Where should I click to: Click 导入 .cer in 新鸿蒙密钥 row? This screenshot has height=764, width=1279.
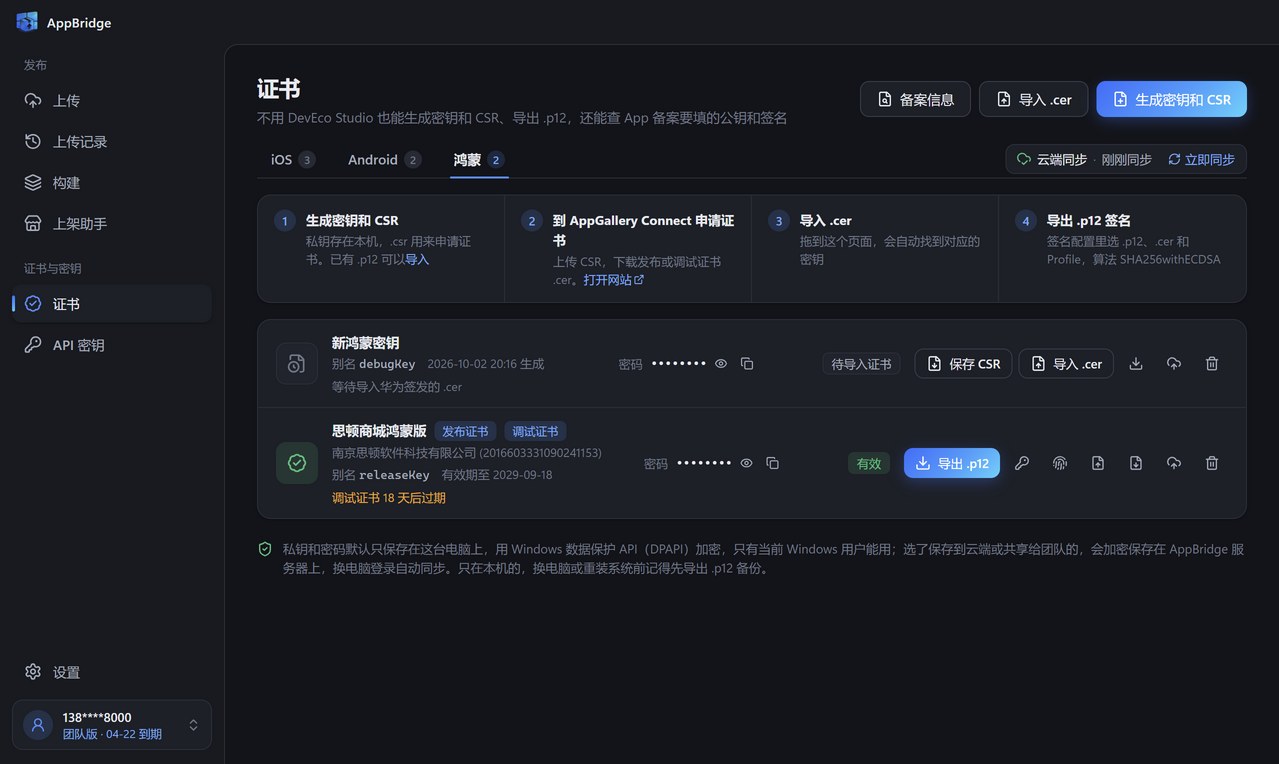tap(1066, 364)
